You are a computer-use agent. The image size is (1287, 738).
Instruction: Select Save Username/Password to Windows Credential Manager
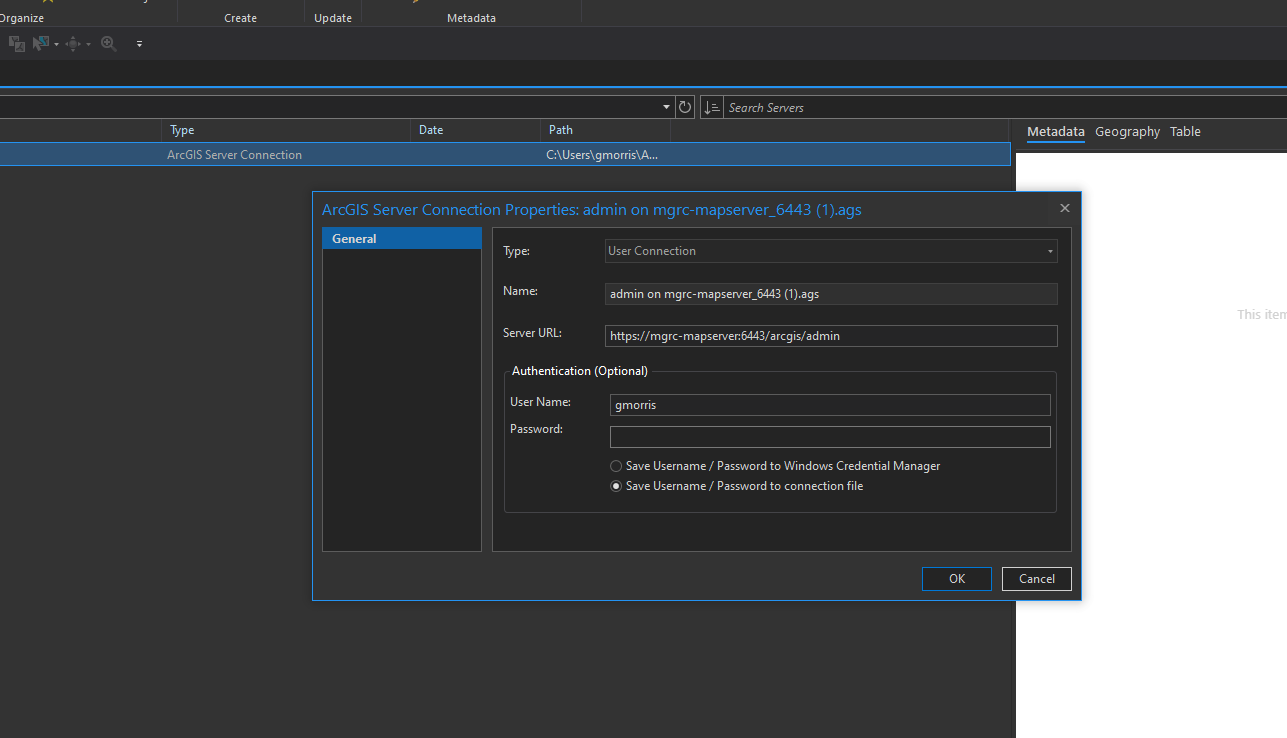[x=616, y=465]
